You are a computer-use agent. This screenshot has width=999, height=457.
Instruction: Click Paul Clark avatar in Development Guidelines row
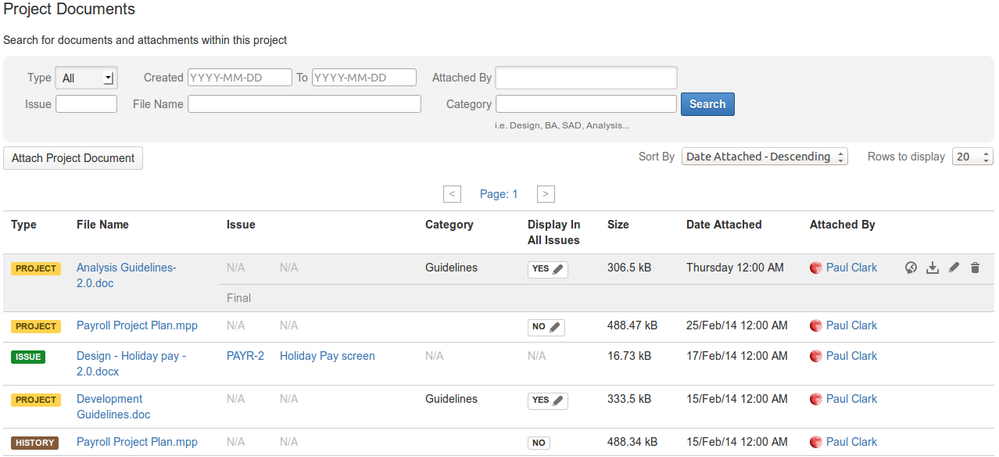816,400
